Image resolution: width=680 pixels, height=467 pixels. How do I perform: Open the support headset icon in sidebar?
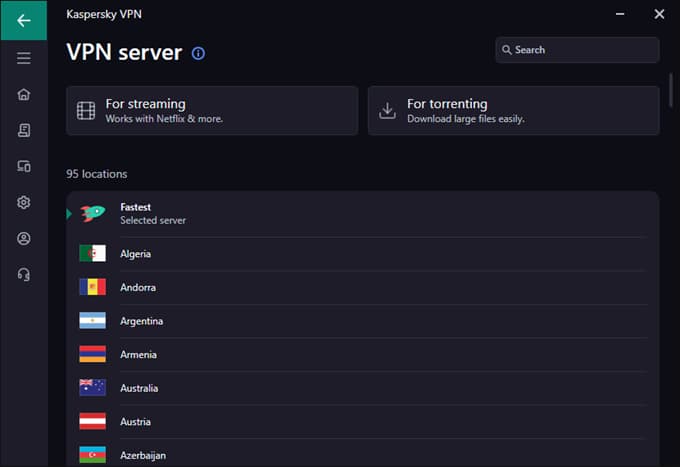click(24, 274)
